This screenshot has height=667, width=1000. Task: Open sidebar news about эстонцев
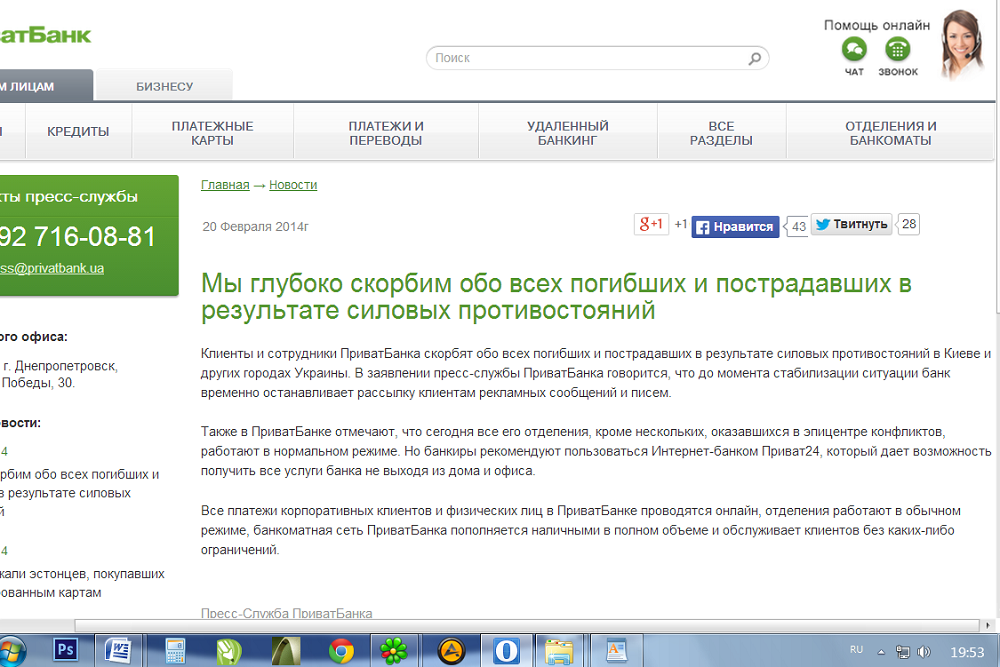coord(82,583)
